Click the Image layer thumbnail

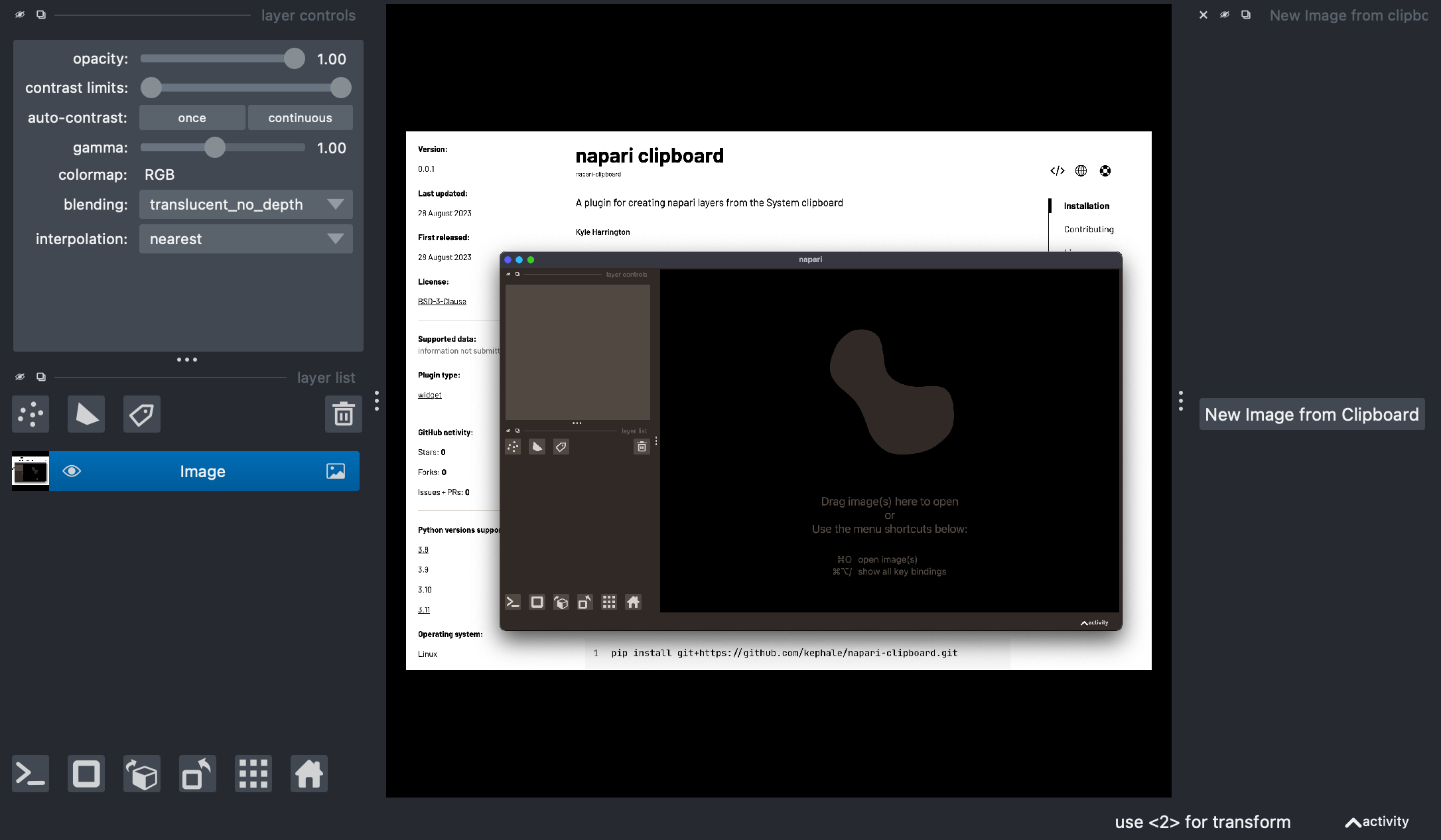click(x=30, y=471)
